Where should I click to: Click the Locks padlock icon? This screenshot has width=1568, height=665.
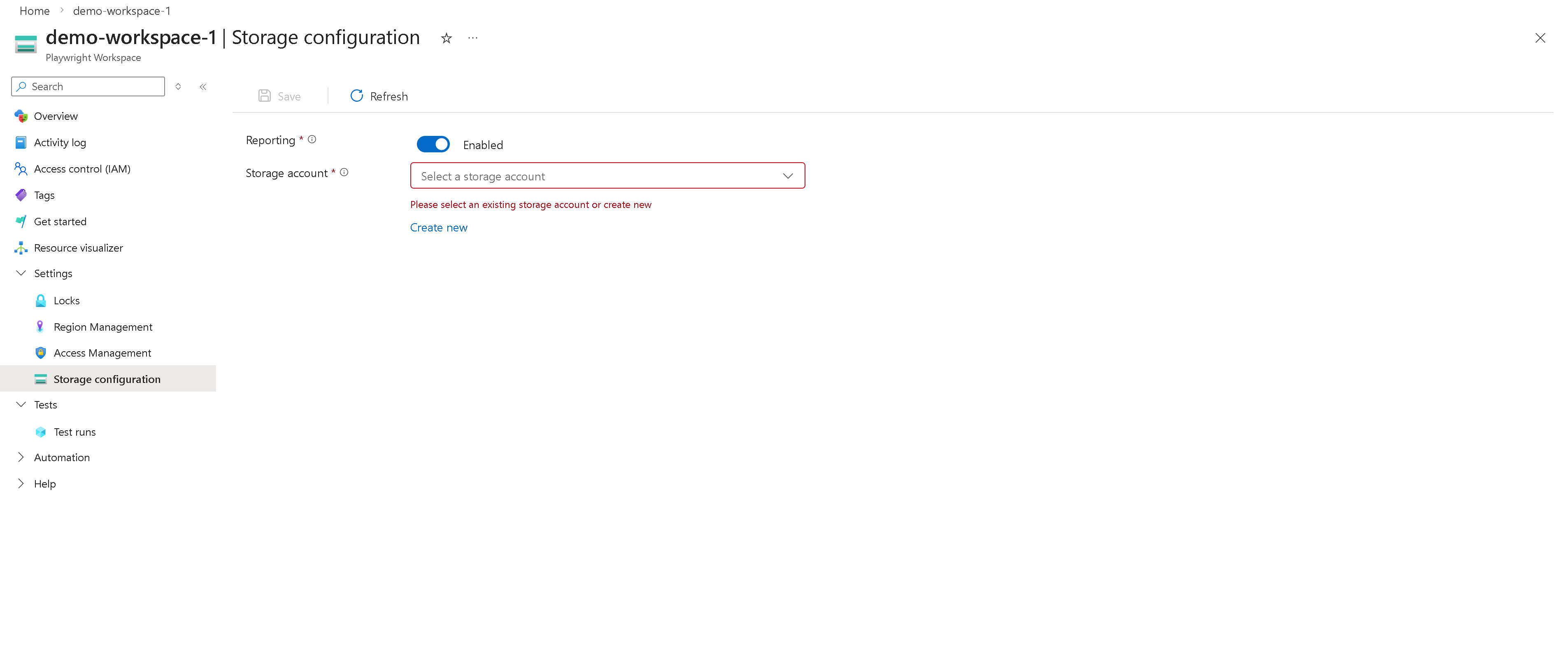point(41,300)
